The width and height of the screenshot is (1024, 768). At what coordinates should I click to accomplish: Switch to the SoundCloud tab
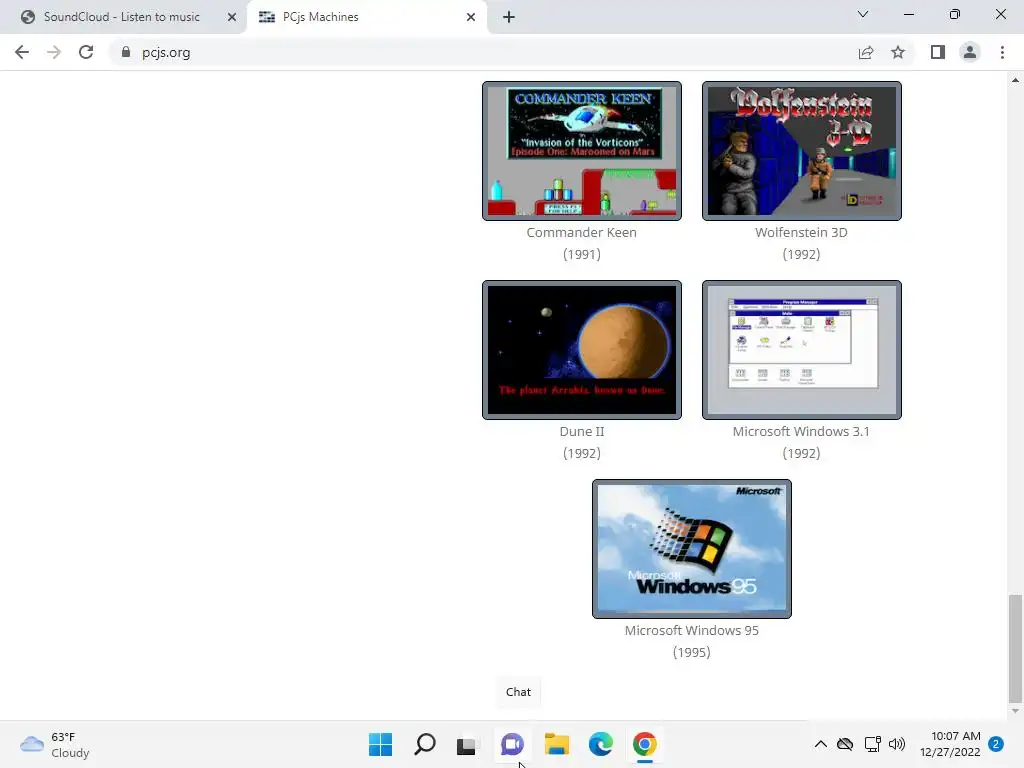point(123,17)
